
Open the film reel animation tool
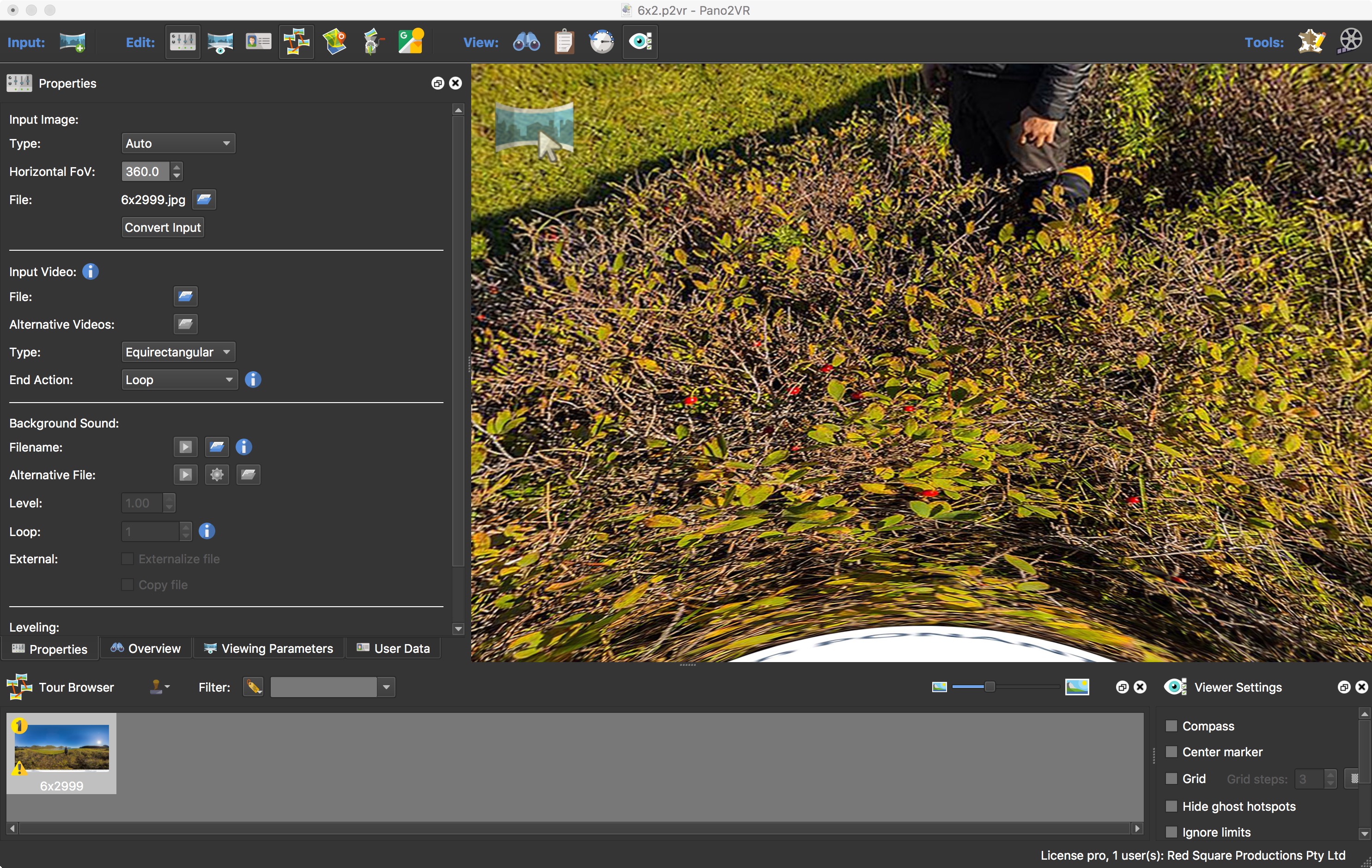pos(1349,42)
